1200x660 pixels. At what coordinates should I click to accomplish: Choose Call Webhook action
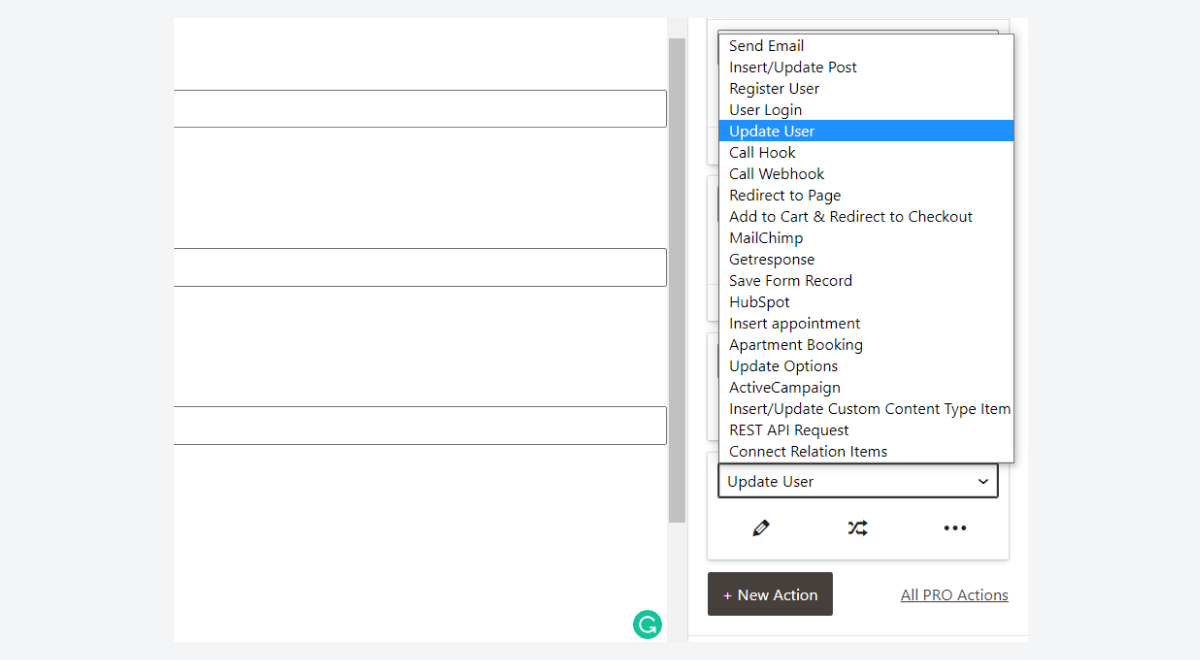click(777, 173)
